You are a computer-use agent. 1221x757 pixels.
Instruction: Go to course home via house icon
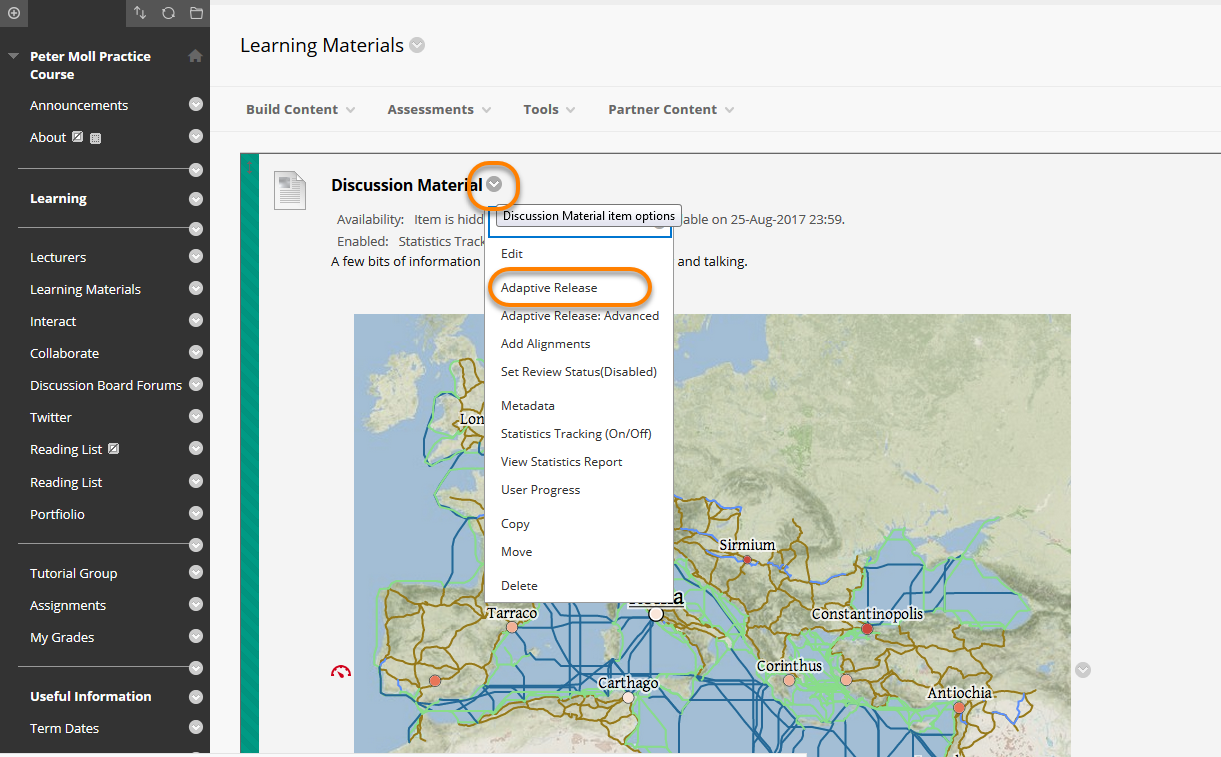click(195, 56)
